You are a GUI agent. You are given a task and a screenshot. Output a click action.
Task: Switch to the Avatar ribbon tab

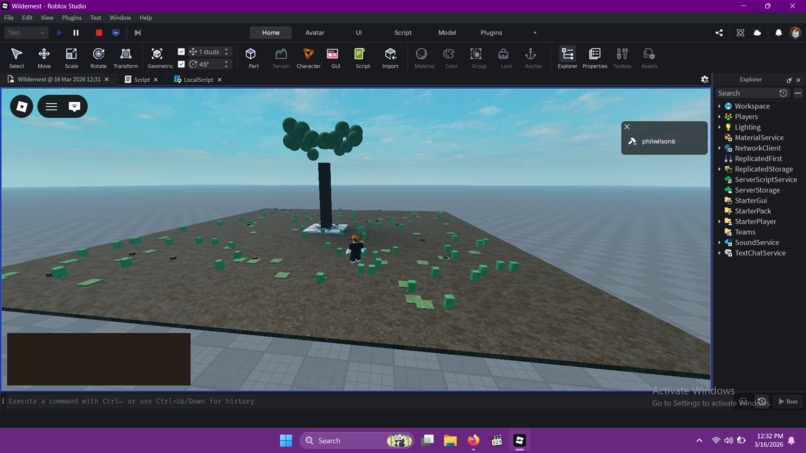pos(315,32)
